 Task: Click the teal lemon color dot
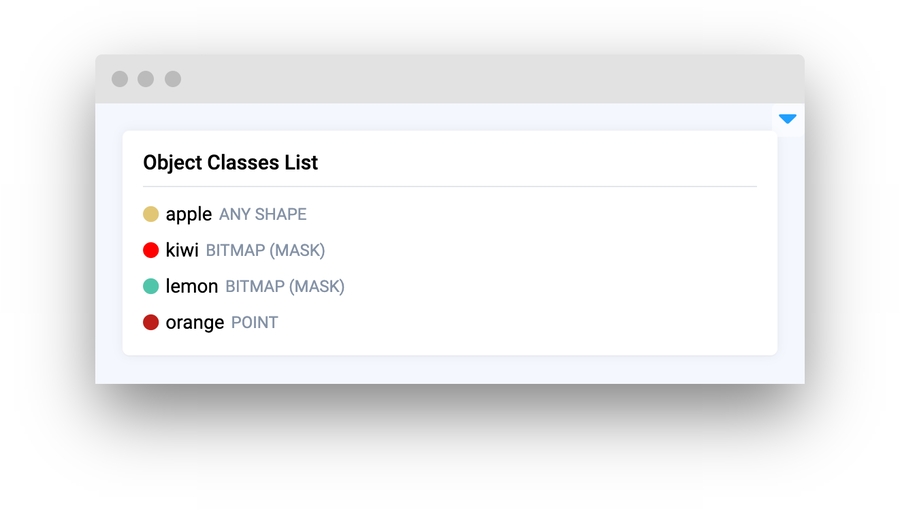(151, 286)
